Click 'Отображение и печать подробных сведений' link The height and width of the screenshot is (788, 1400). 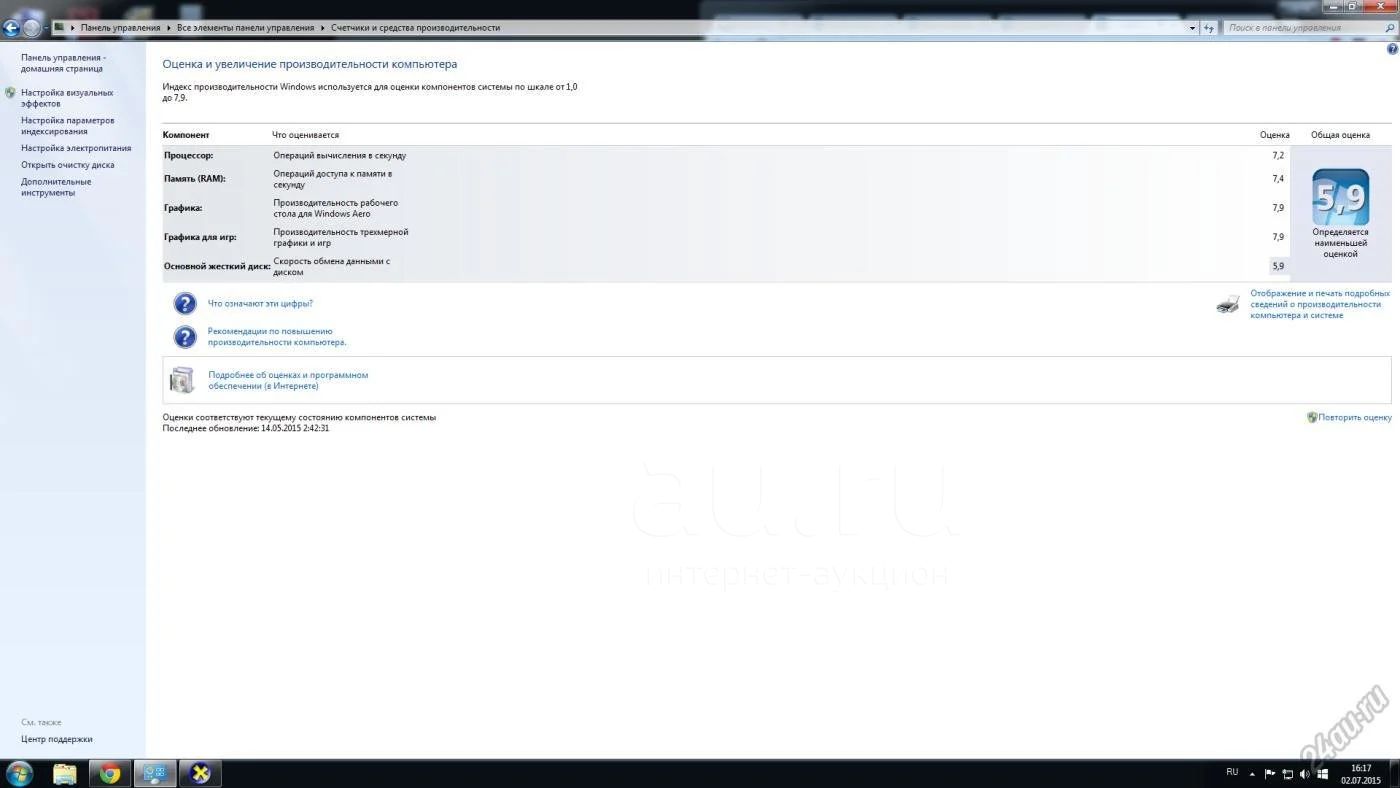[x=1320, y=304]
